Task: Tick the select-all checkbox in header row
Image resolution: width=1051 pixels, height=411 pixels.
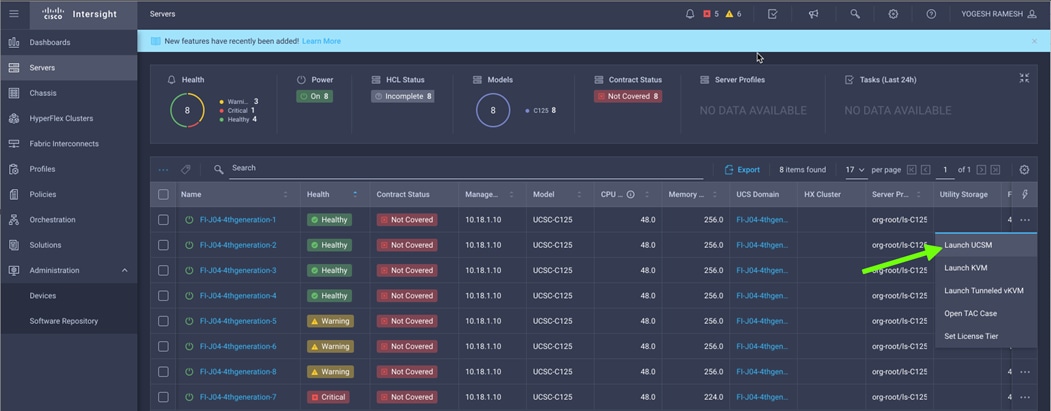Action: pos(164,194)
